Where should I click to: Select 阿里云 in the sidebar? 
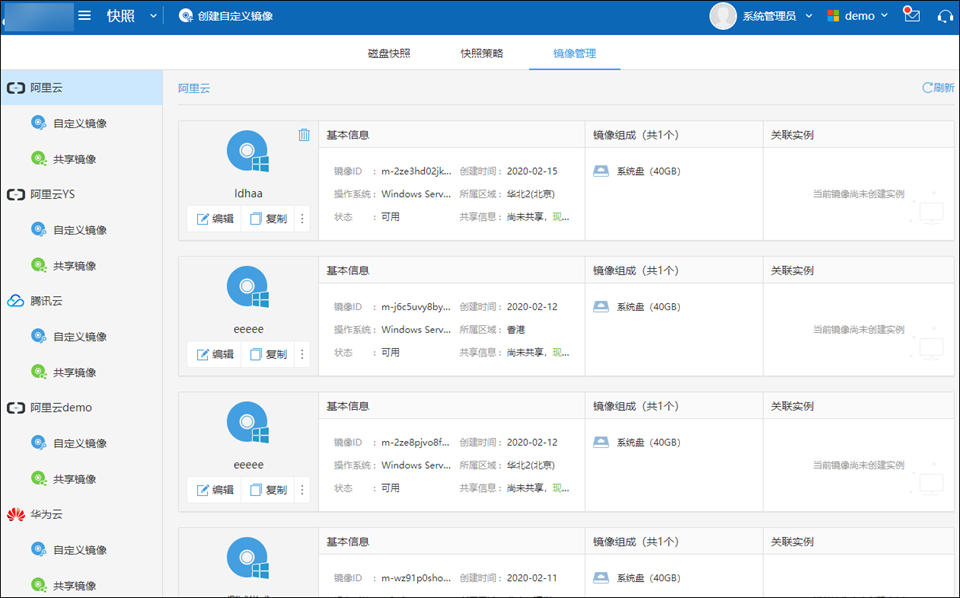click(82, 88)
